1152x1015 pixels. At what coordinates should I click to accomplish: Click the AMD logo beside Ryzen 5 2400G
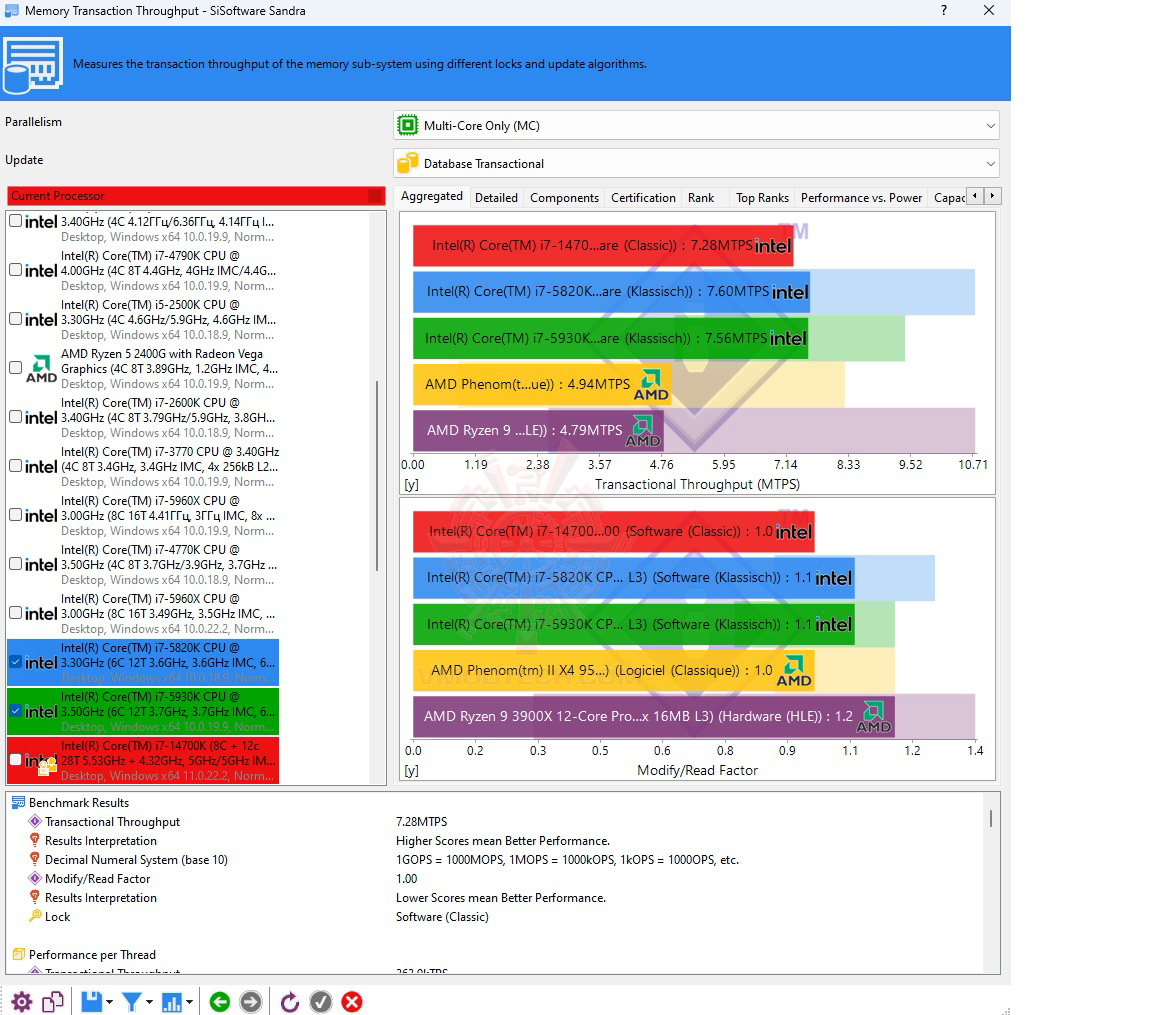[41, 369]
